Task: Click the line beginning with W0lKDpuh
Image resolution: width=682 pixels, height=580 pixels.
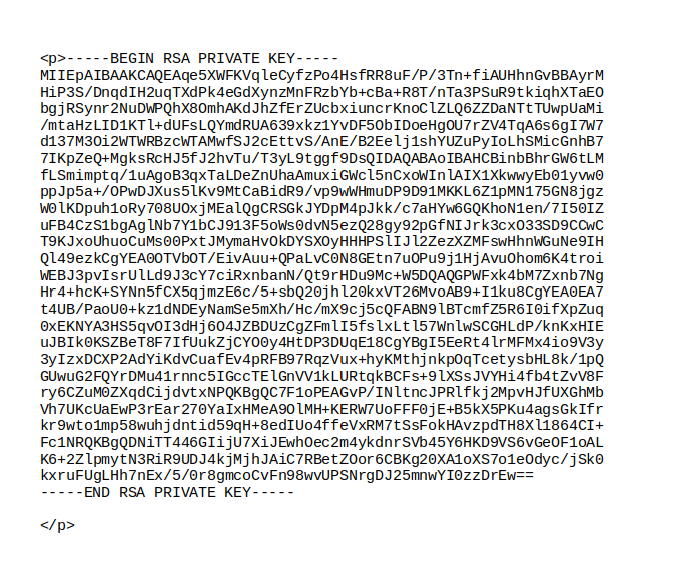Action: 322,209
